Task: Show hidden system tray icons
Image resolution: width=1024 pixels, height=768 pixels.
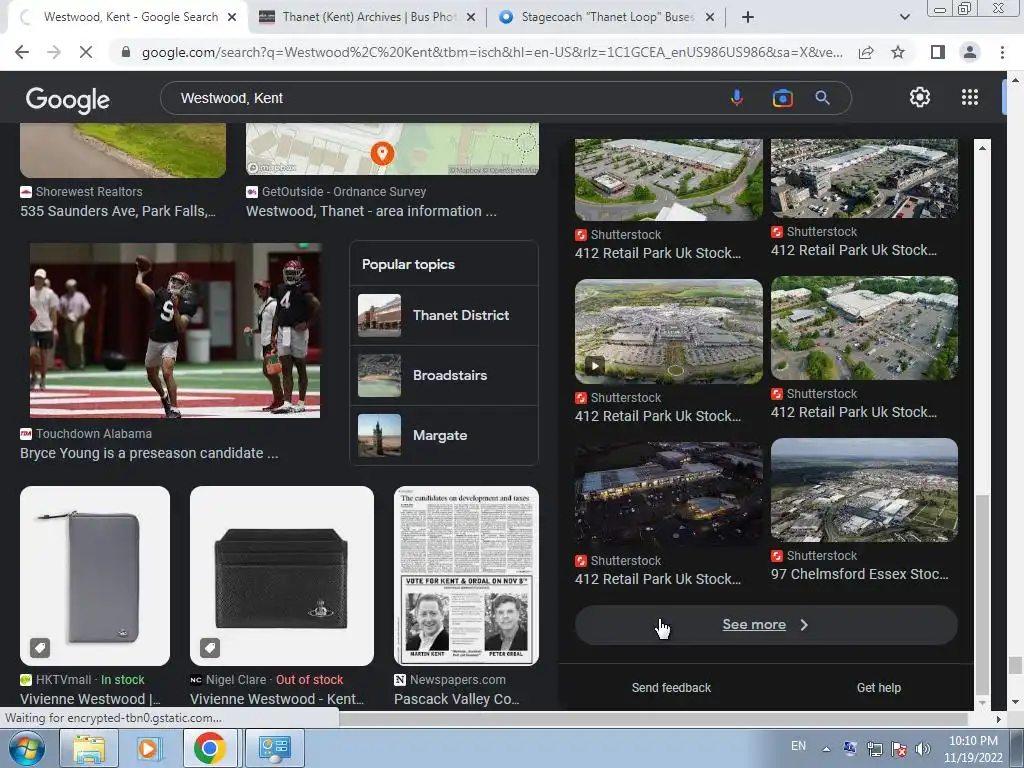Action: (x=826, y=749)
